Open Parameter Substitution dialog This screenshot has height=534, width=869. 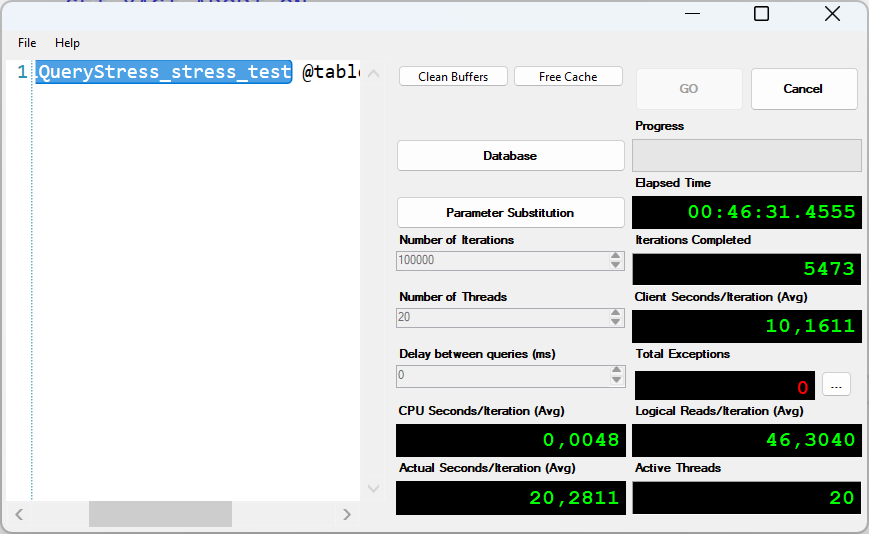[510, 213]
